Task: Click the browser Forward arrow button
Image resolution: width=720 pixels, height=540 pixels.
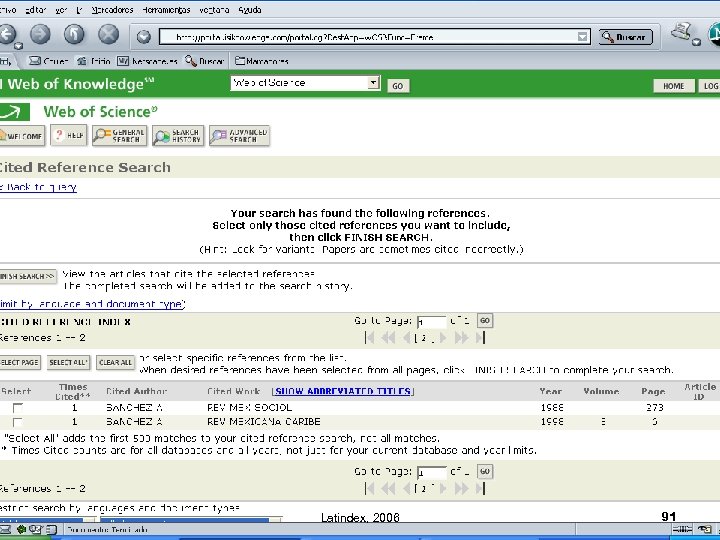Action: (40, 34)
